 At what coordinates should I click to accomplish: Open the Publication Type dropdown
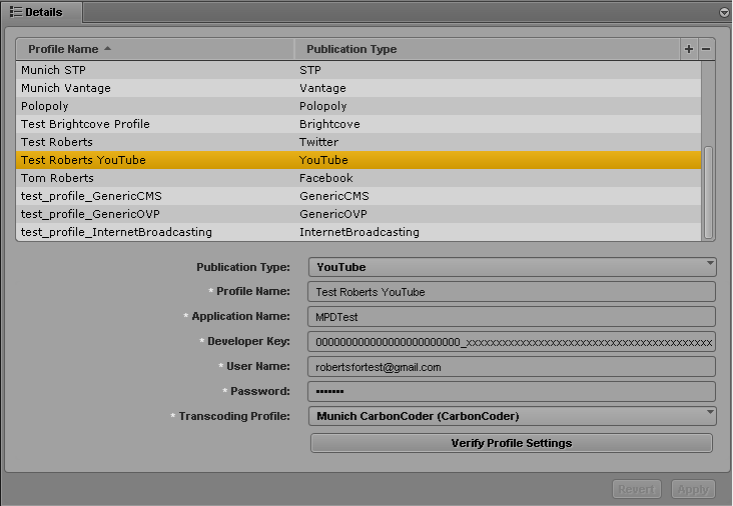coord(513,267)
